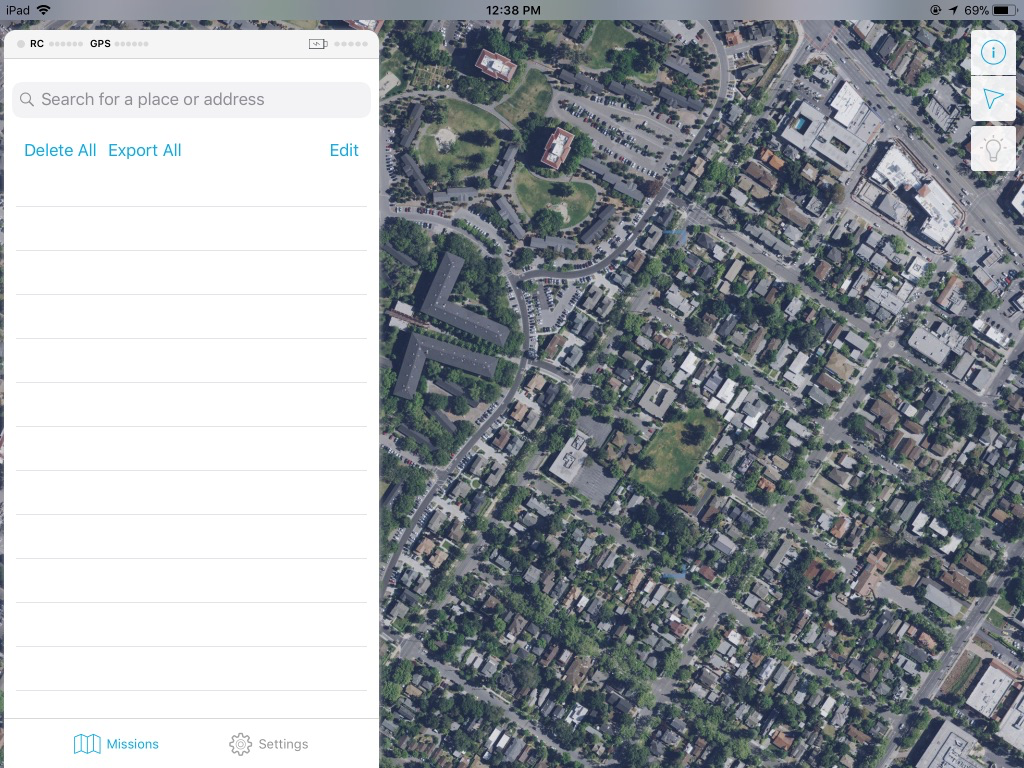Screen dimensions: 1024x768
Task: Switch to the Missions tab label
Action: click(133, 744)
